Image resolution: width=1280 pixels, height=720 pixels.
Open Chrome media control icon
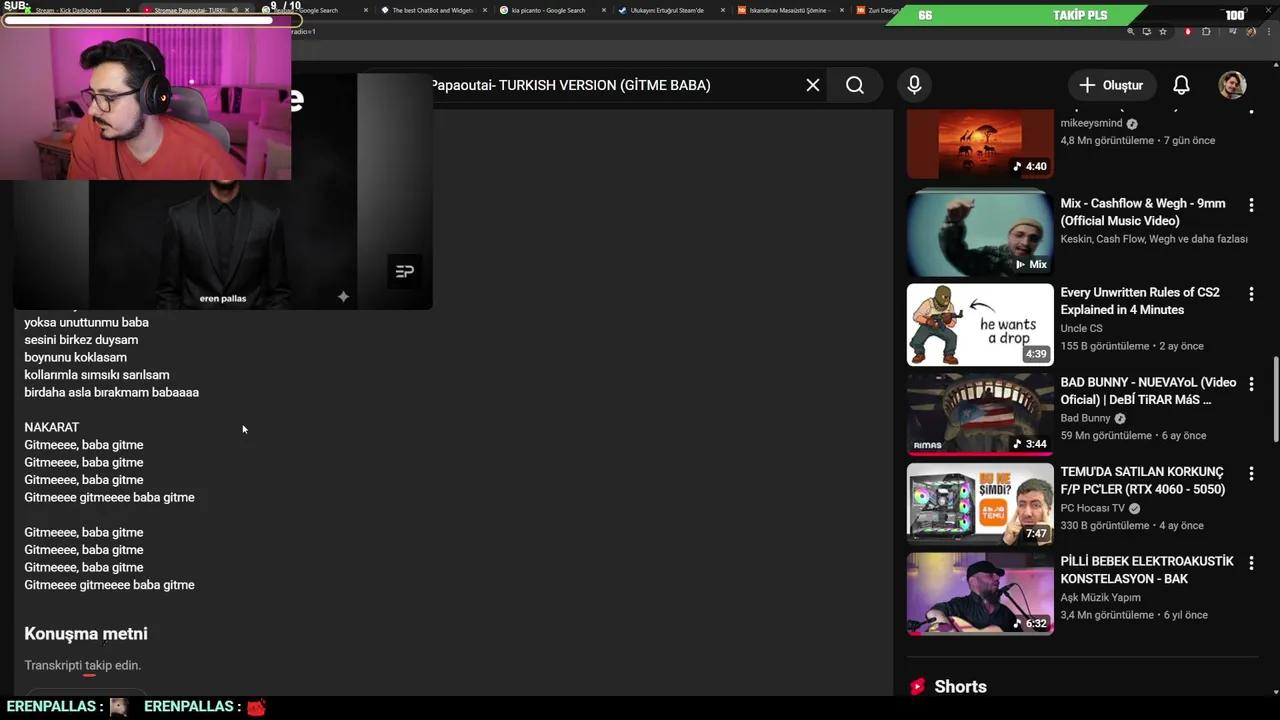click(1233, 31)
